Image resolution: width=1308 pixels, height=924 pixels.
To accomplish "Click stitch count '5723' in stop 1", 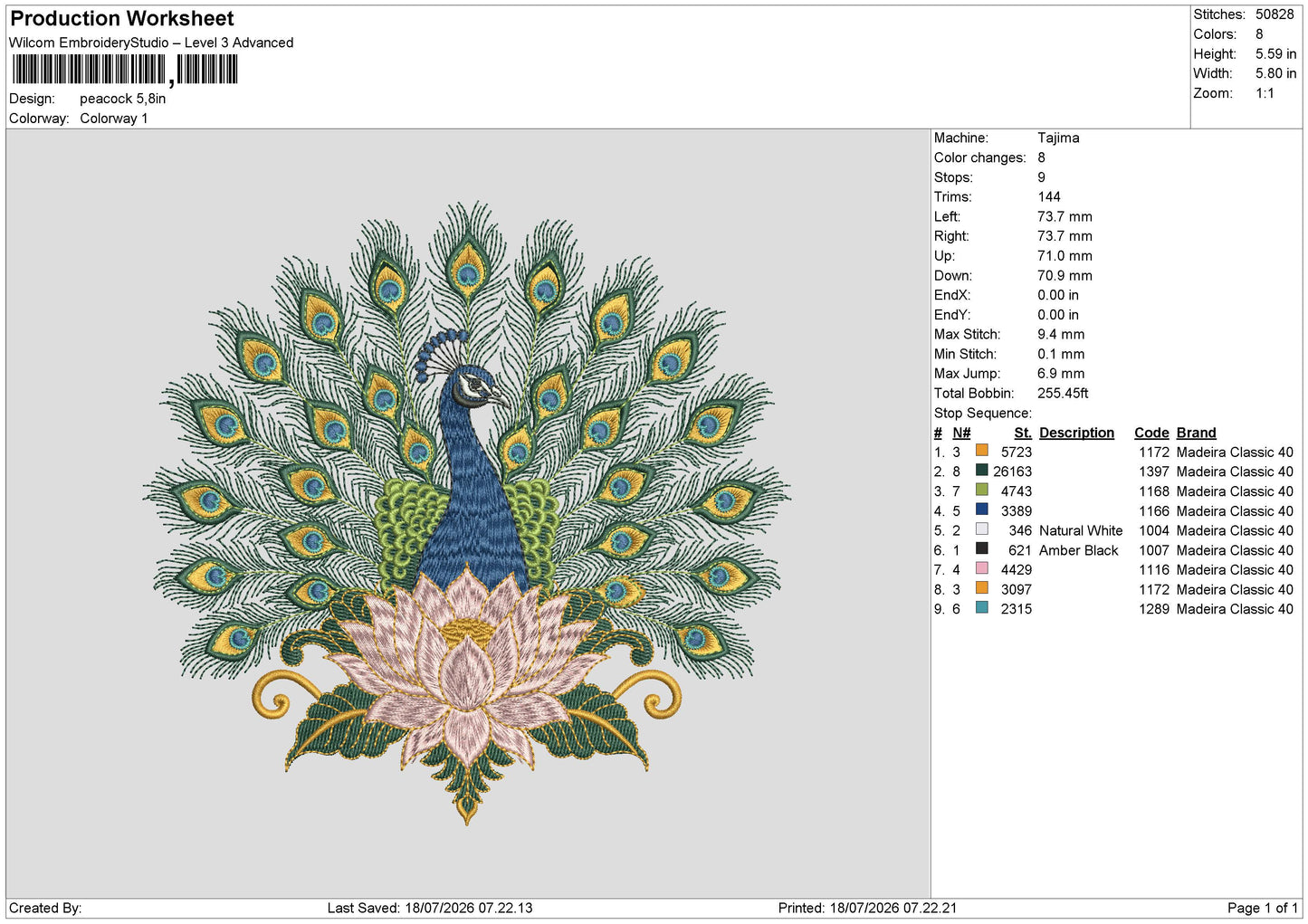I will (1016, 452).
